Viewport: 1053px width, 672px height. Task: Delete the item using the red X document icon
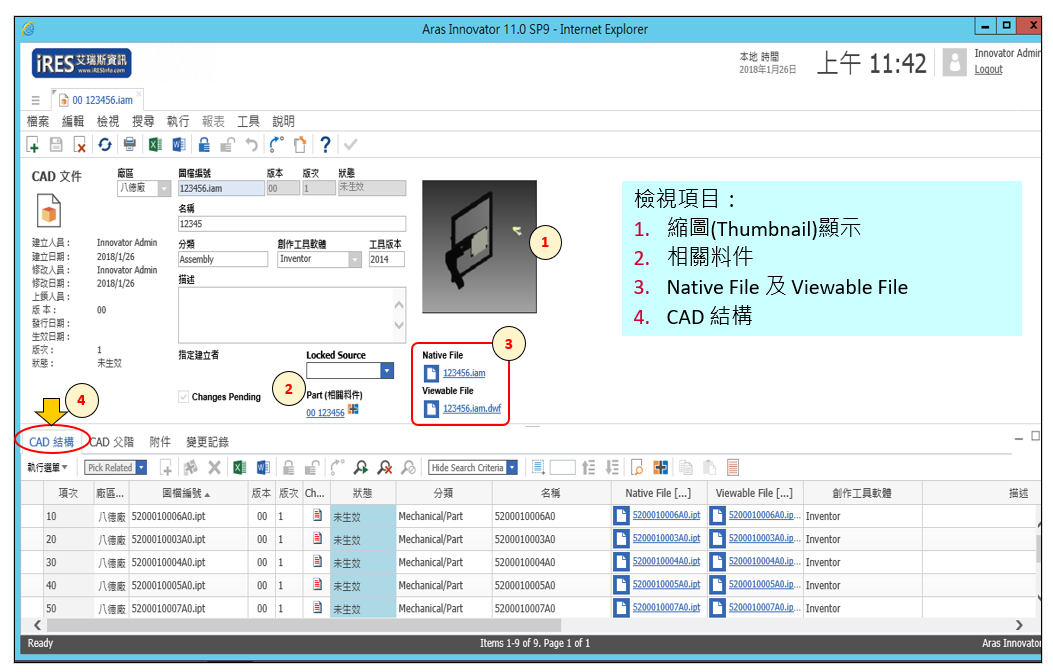tap(79, 144)
